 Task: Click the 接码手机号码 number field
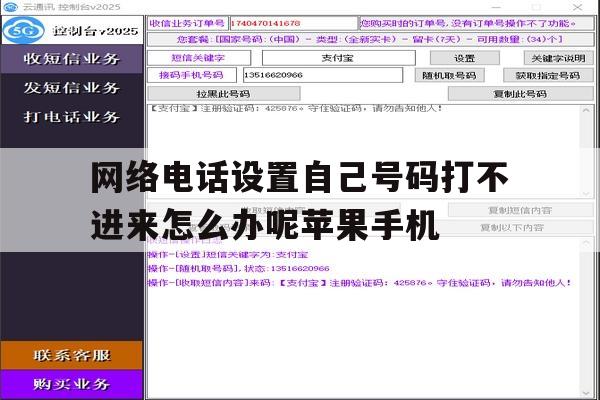pos(323,75)
